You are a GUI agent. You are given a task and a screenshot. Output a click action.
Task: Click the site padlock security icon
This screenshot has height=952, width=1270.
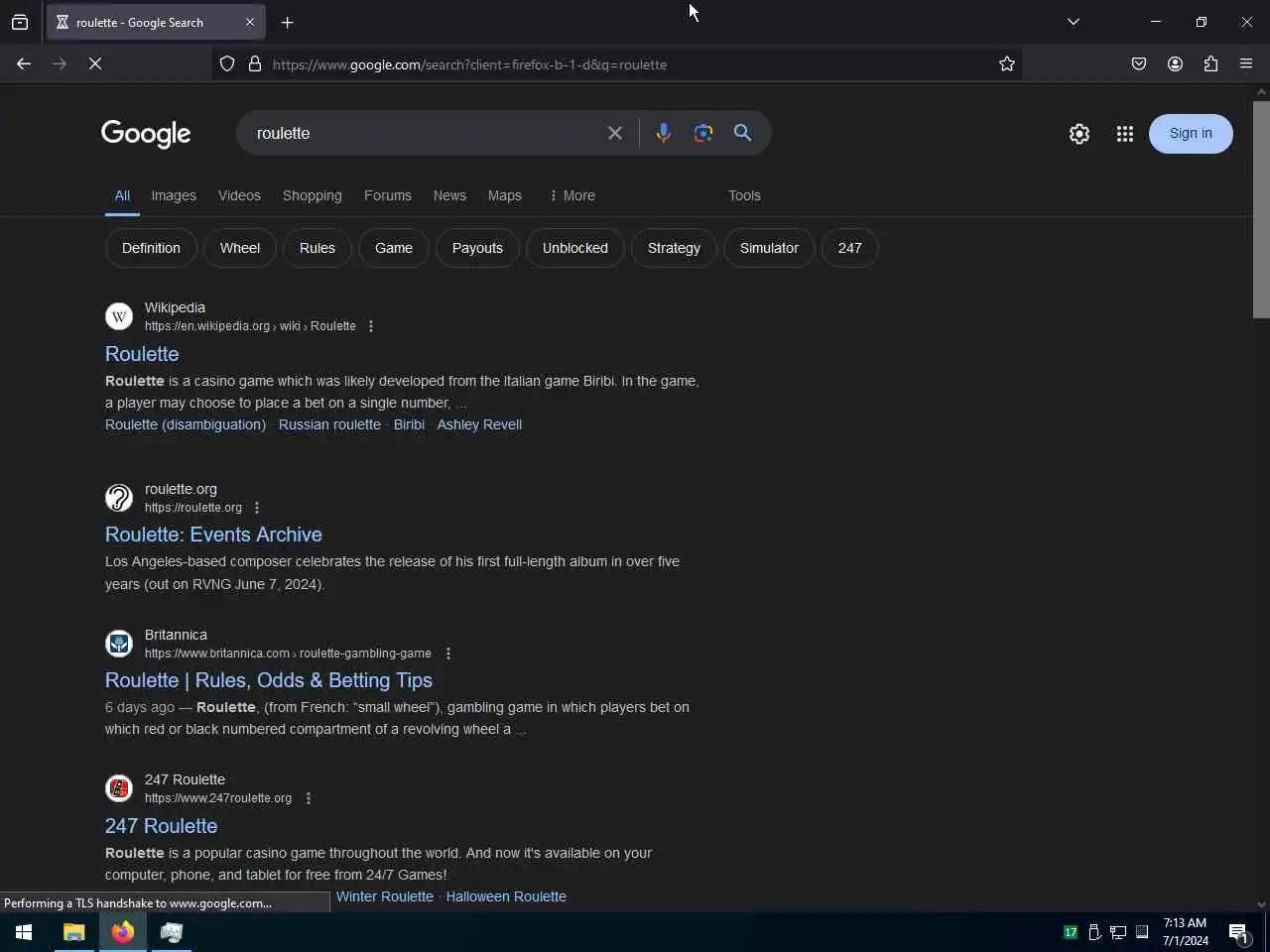click(x=255, y=63)
